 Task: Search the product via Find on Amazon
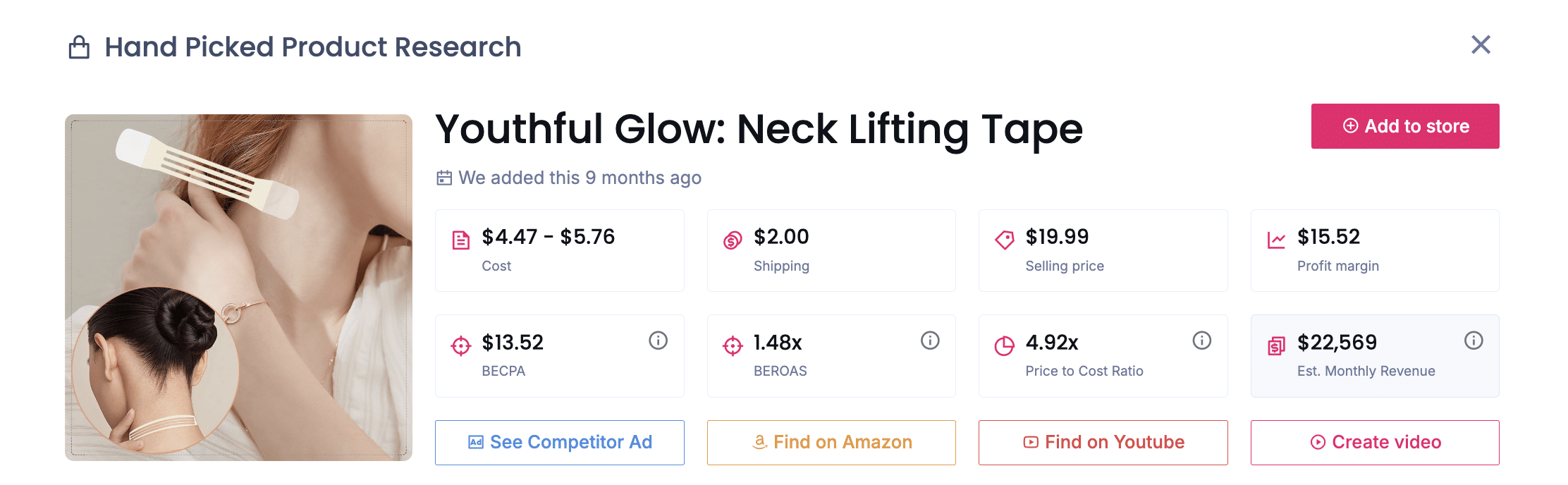point(831,443)
